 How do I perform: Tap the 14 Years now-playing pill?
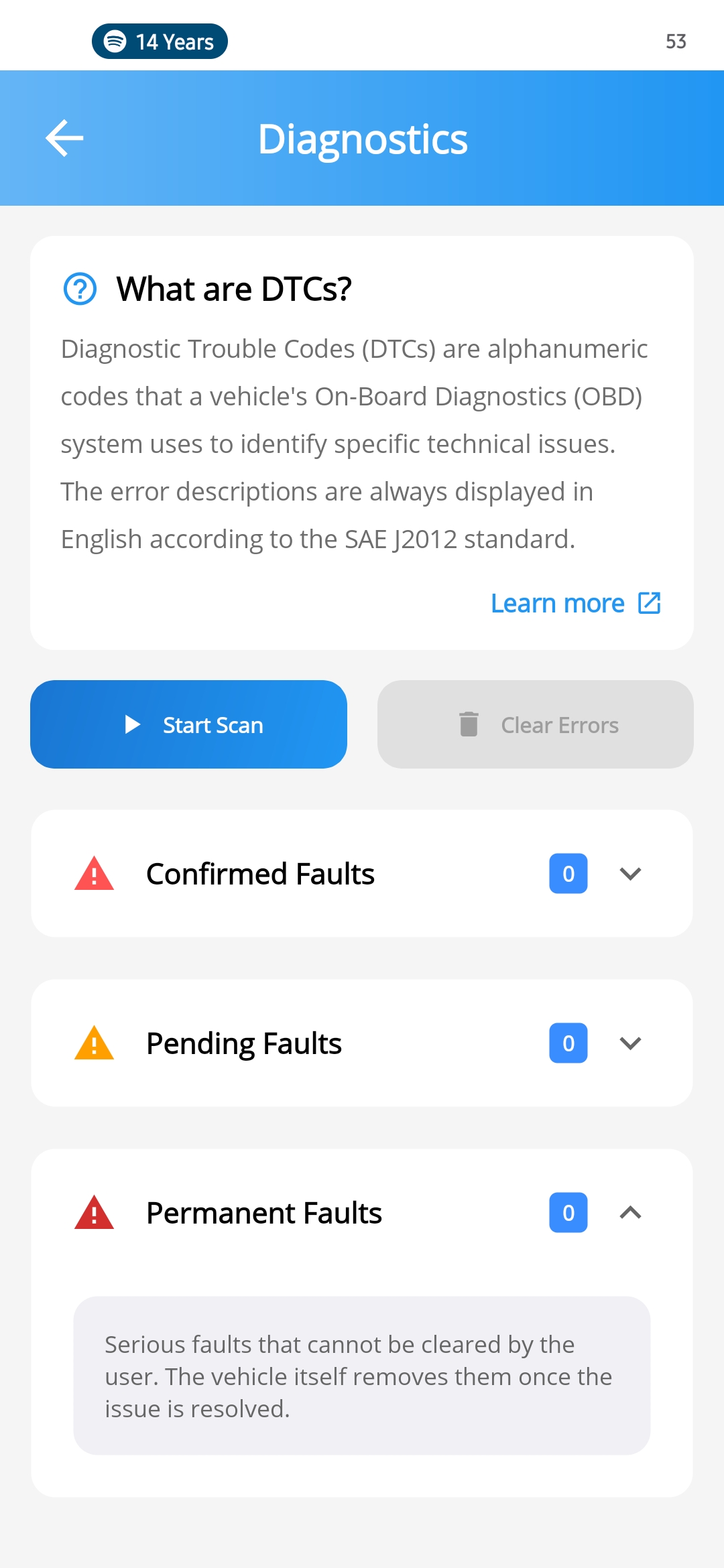coord(160,42)
